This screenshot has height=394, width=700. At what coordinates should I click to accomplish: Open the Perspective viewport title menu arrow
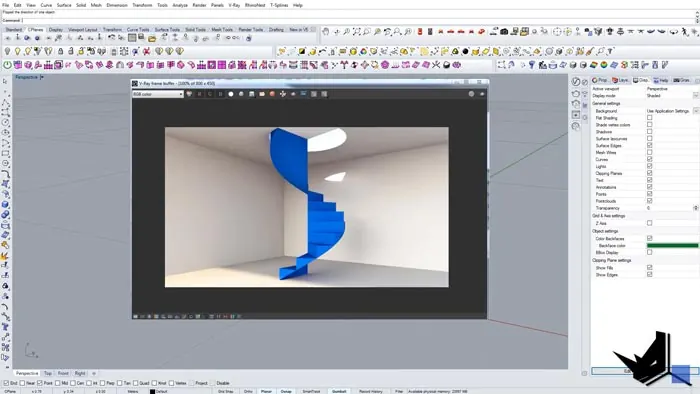(42, 77)
